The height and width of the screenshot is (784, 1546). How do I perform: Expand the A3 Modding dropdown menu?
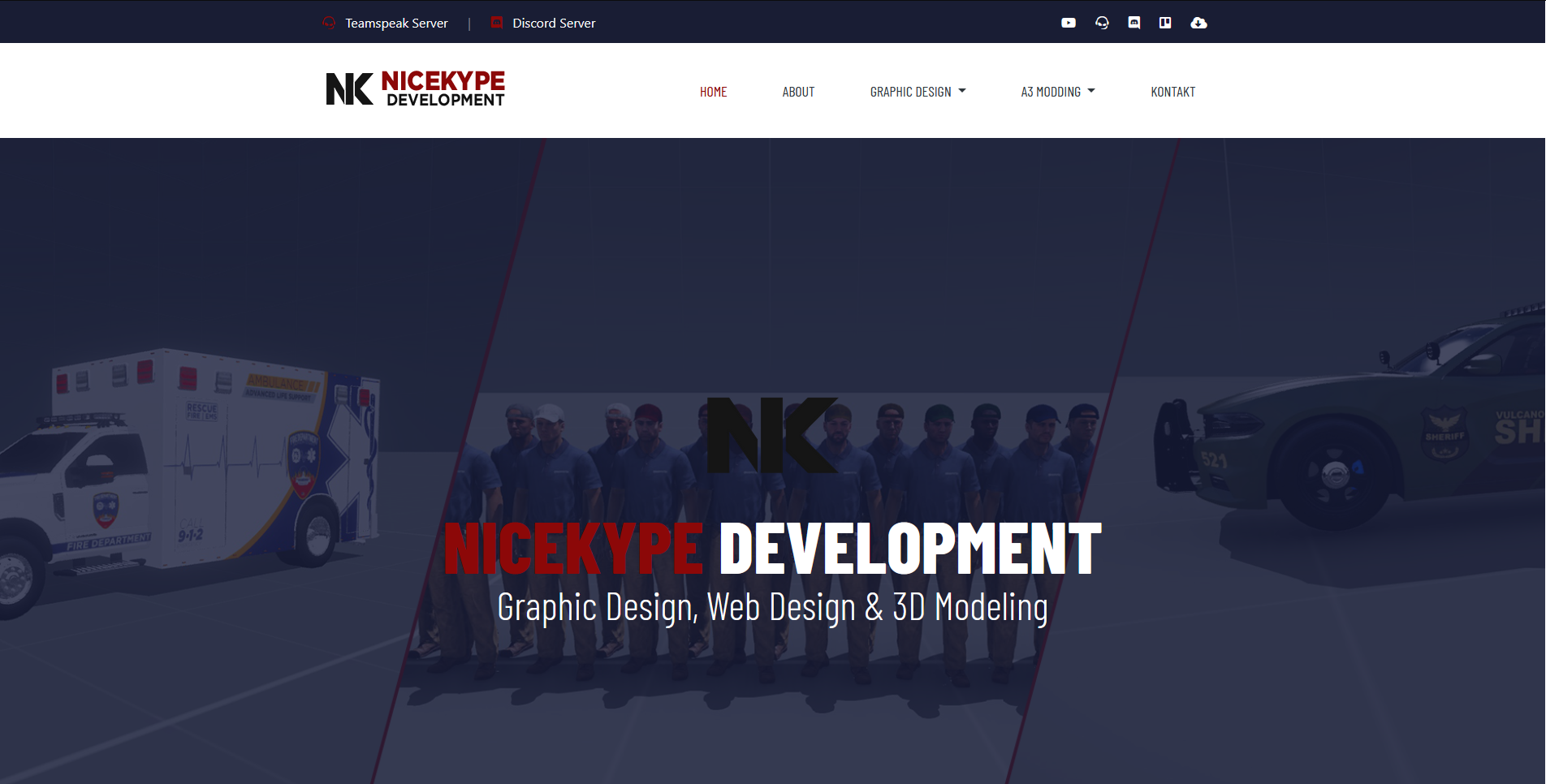coord(1051,92)
